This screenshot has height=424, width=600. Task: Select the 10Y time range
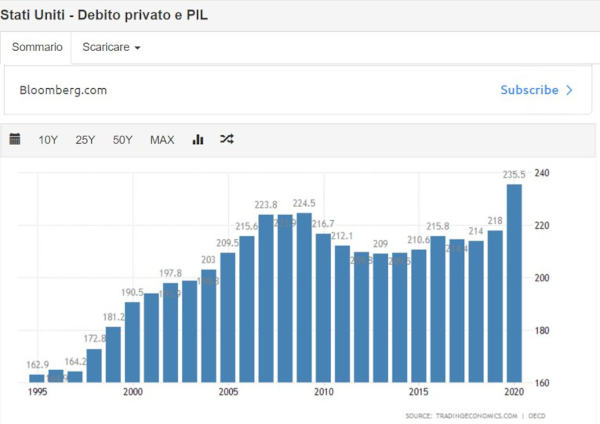pos(48,140)
